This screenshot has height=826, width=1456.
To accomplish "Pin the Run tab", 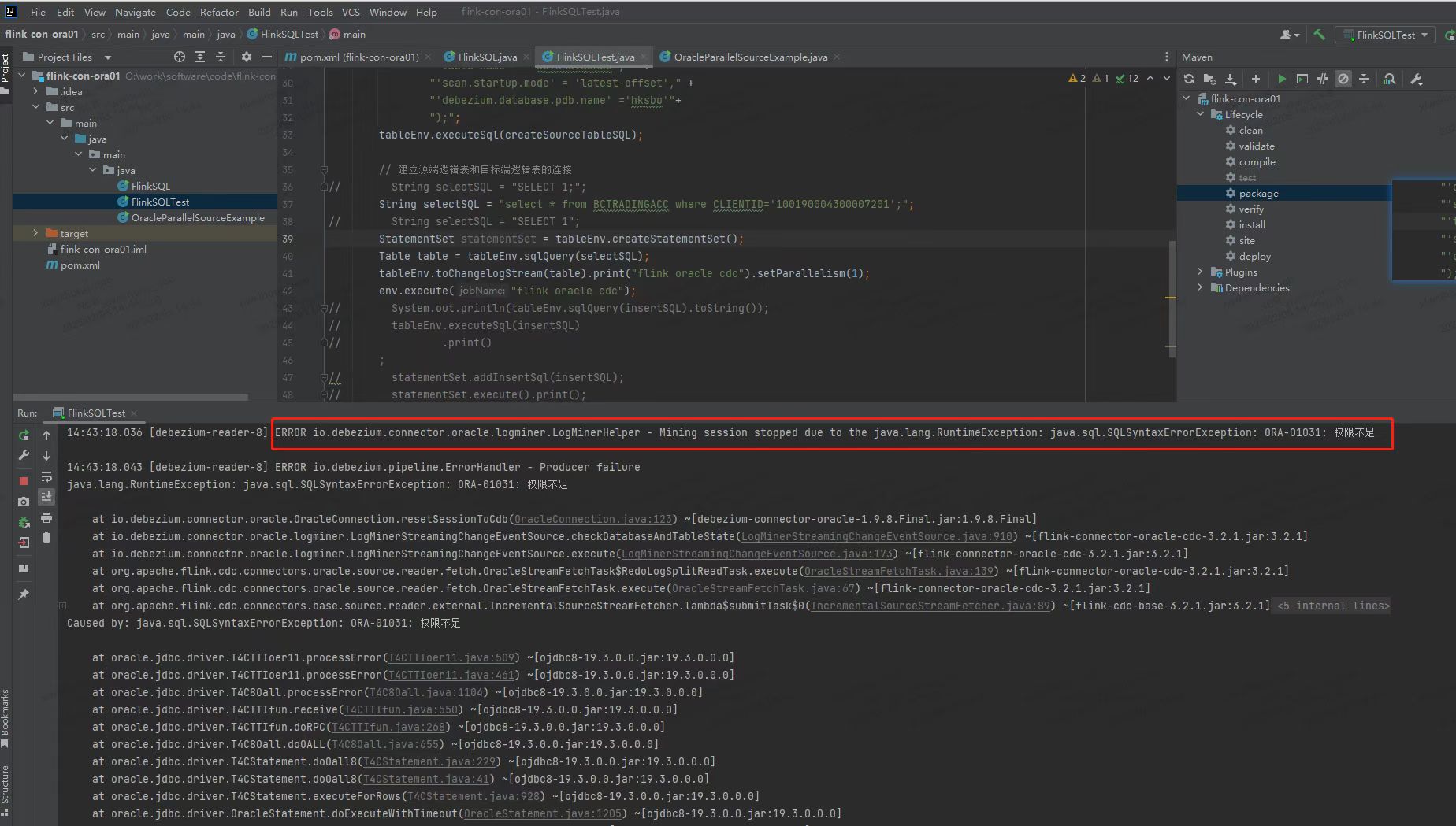I will click(24, 594).
